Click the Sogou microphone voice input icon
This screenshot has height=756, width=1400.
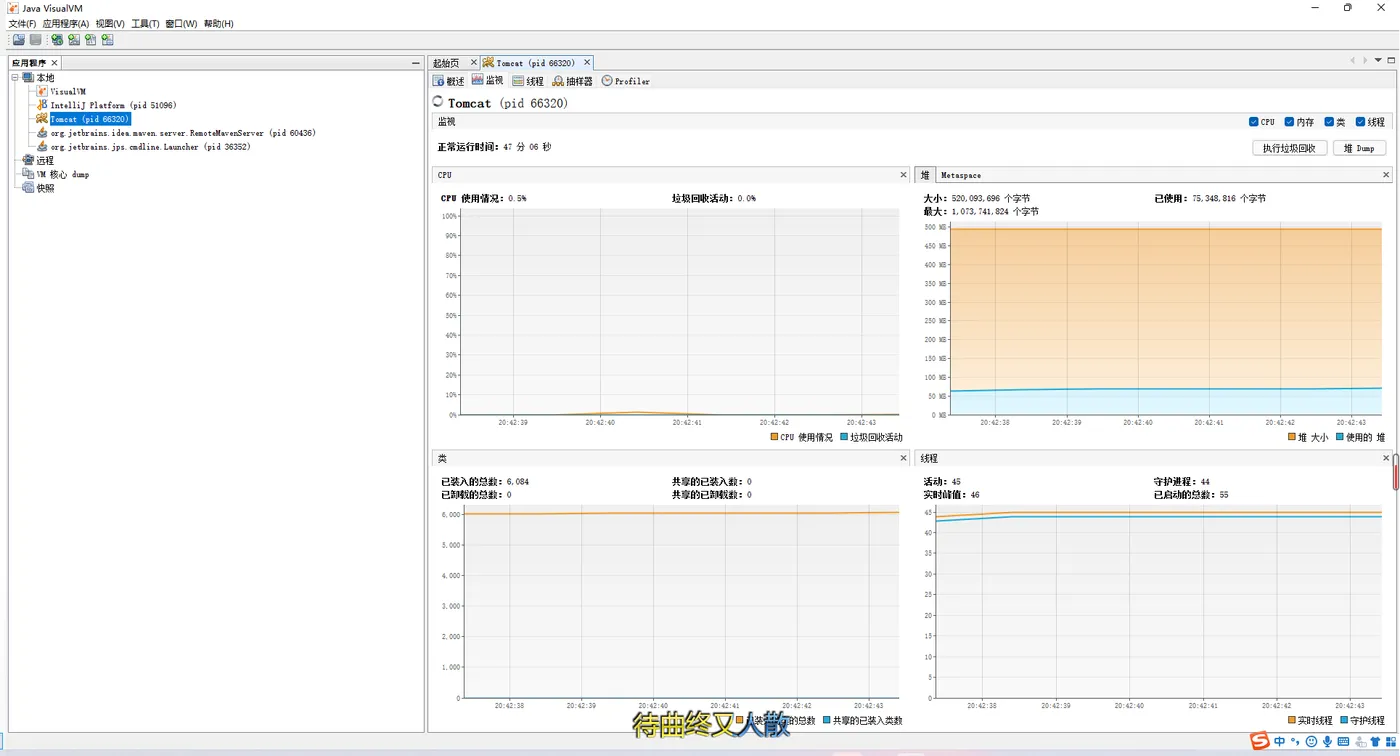pyautogui.click(x=1327, y=742)
